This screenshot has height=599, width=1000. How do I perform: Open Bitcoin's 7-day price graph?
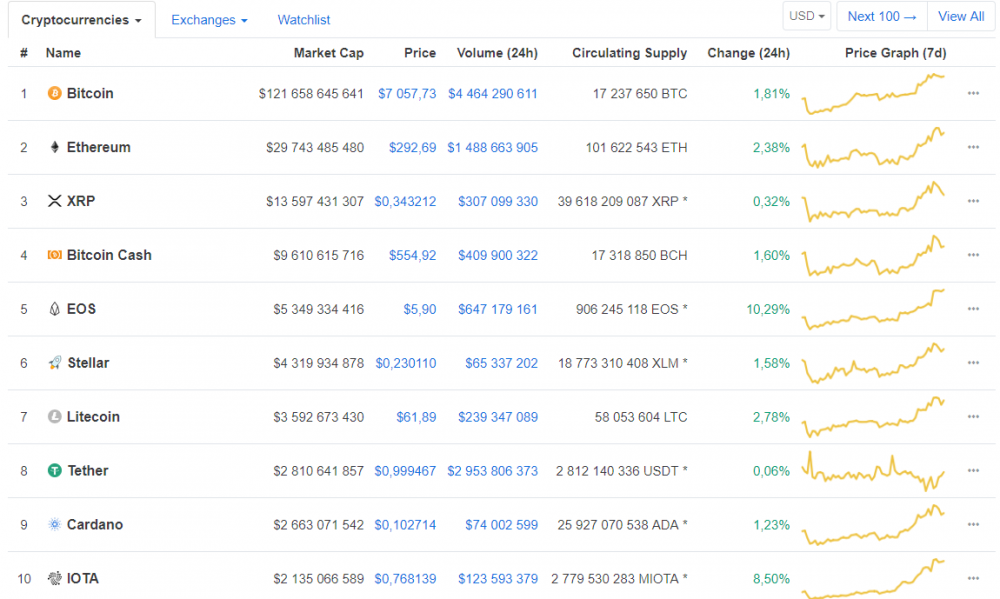pos(873,94)
